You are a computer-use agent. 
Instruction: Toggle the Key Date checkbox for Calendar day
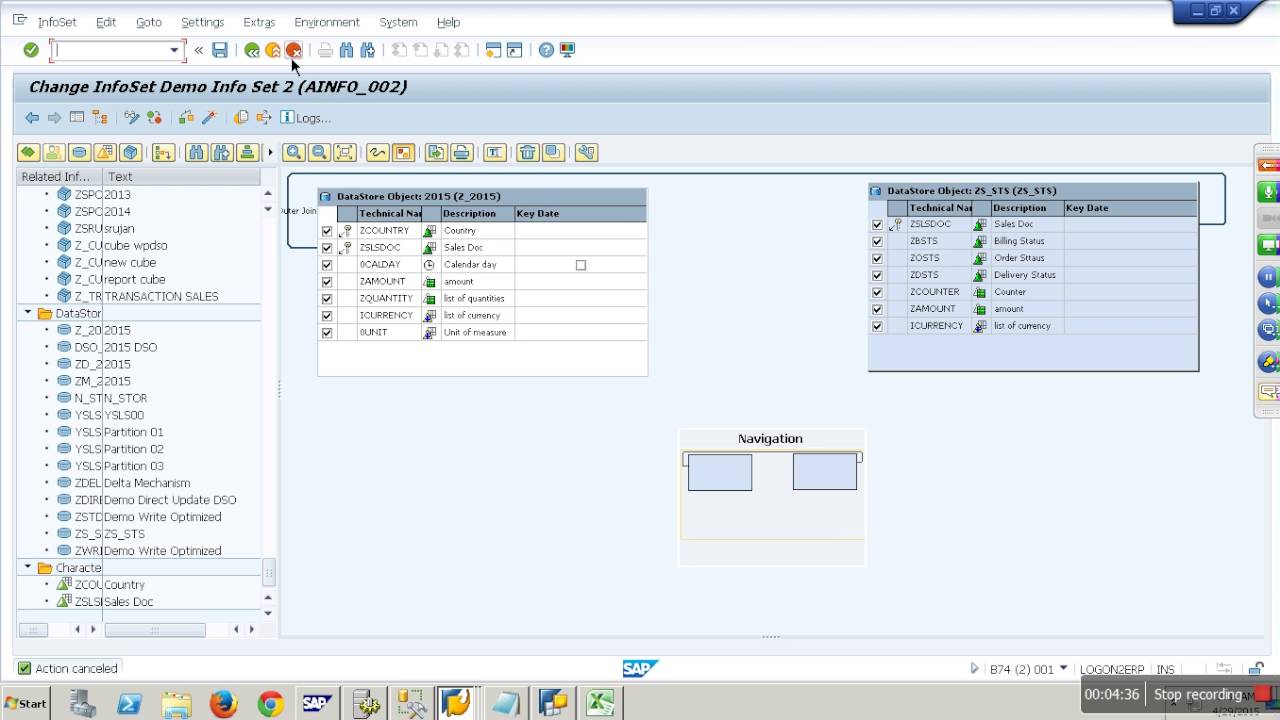[x=580, y=265]
